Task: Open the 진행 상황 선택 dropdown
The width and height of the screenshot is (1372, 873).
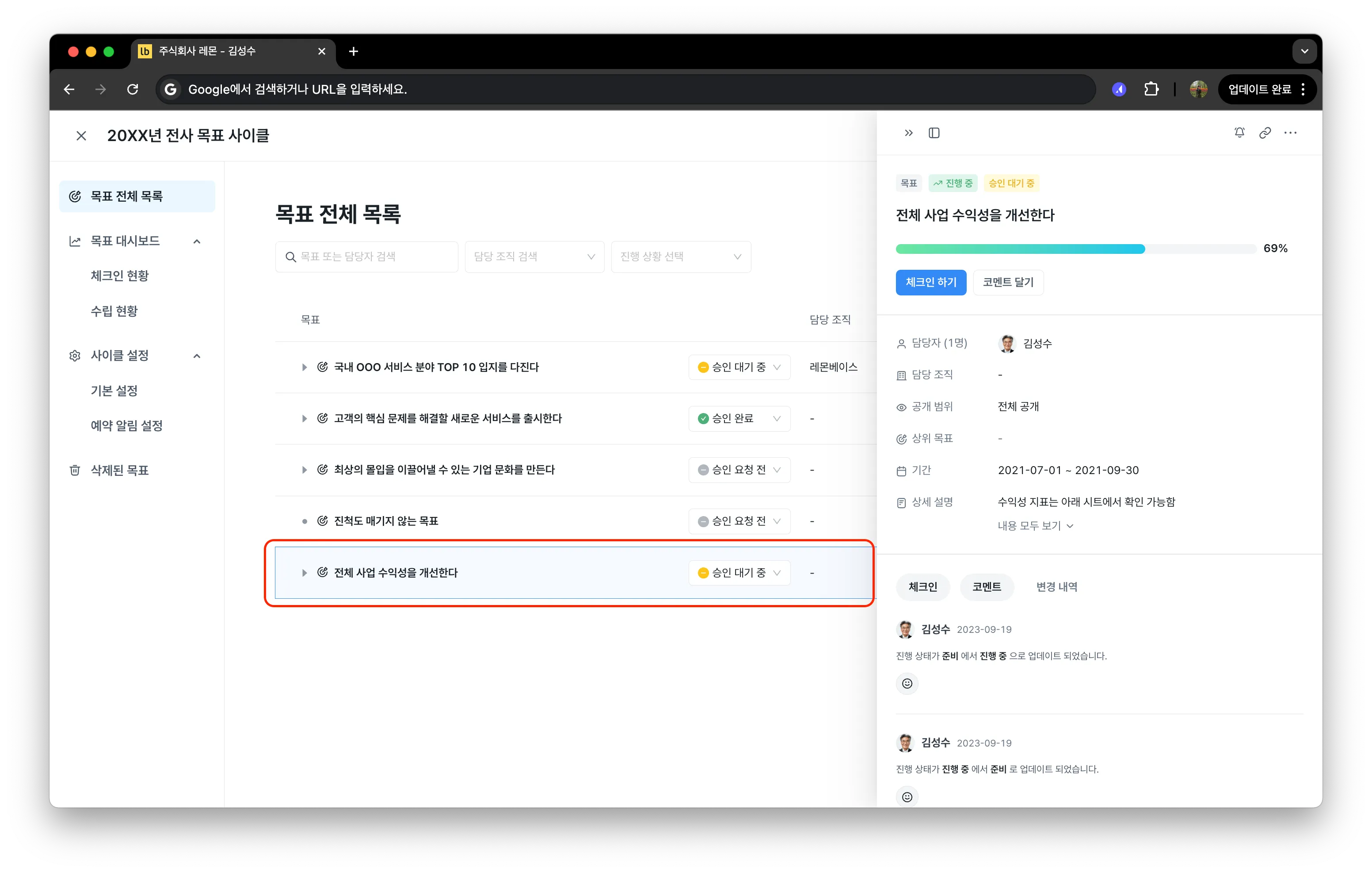Action: 681,257
